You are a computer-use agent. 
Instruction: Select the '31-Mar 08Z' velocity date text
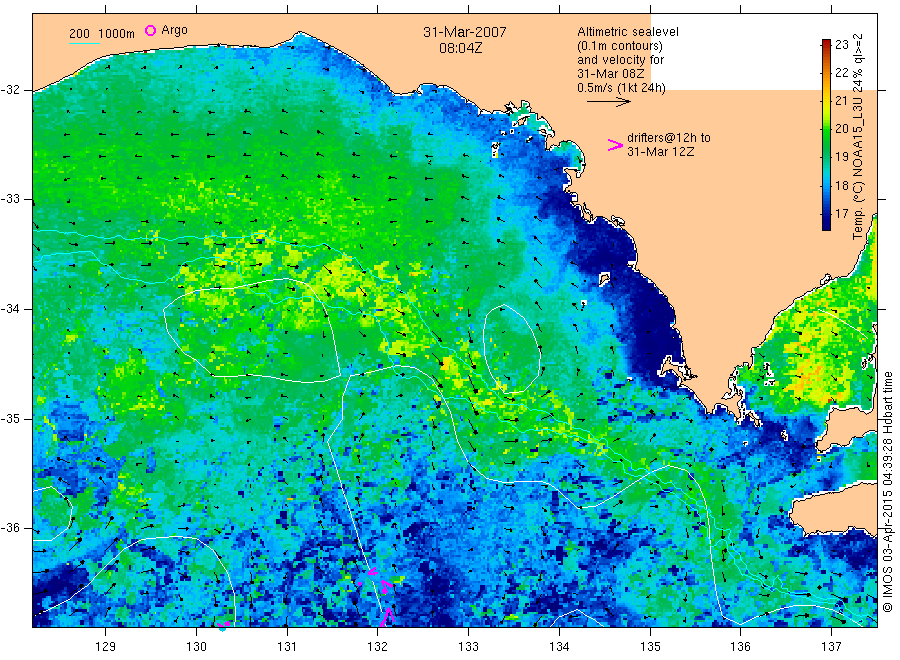[611, 74]
